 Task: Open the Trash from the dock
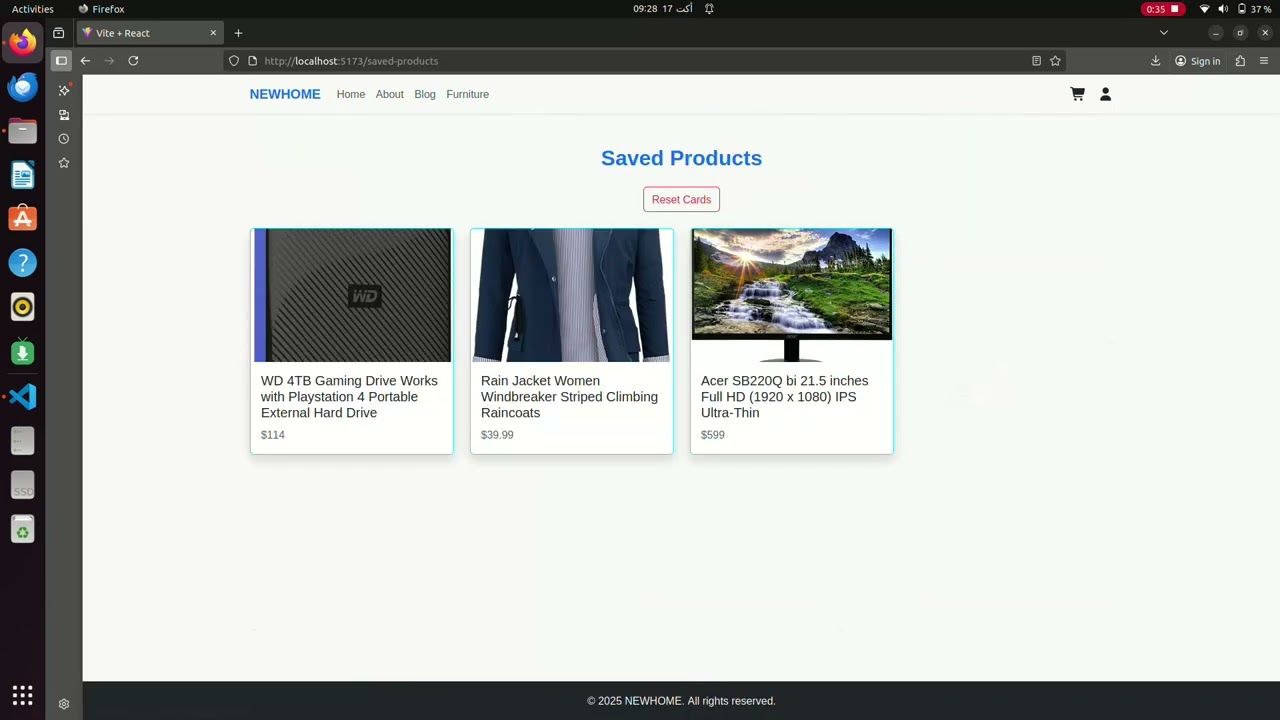tap(22, 529)
